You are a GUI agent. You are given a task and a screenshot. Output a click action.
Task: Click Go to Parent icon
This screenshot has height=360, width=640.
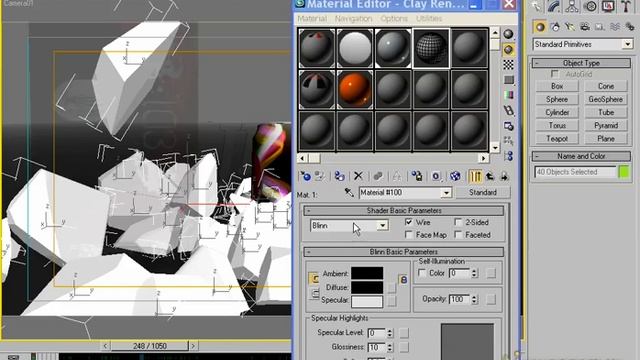[490, 176]
